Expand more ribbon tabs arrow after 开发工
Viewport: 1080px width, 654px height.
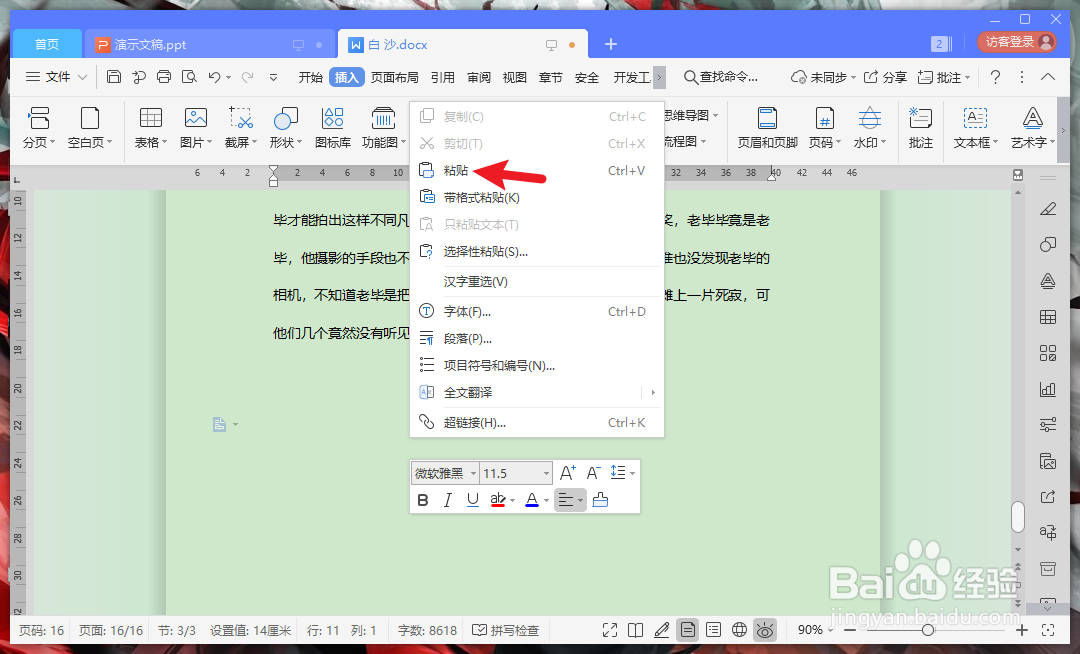coord(659,77)
